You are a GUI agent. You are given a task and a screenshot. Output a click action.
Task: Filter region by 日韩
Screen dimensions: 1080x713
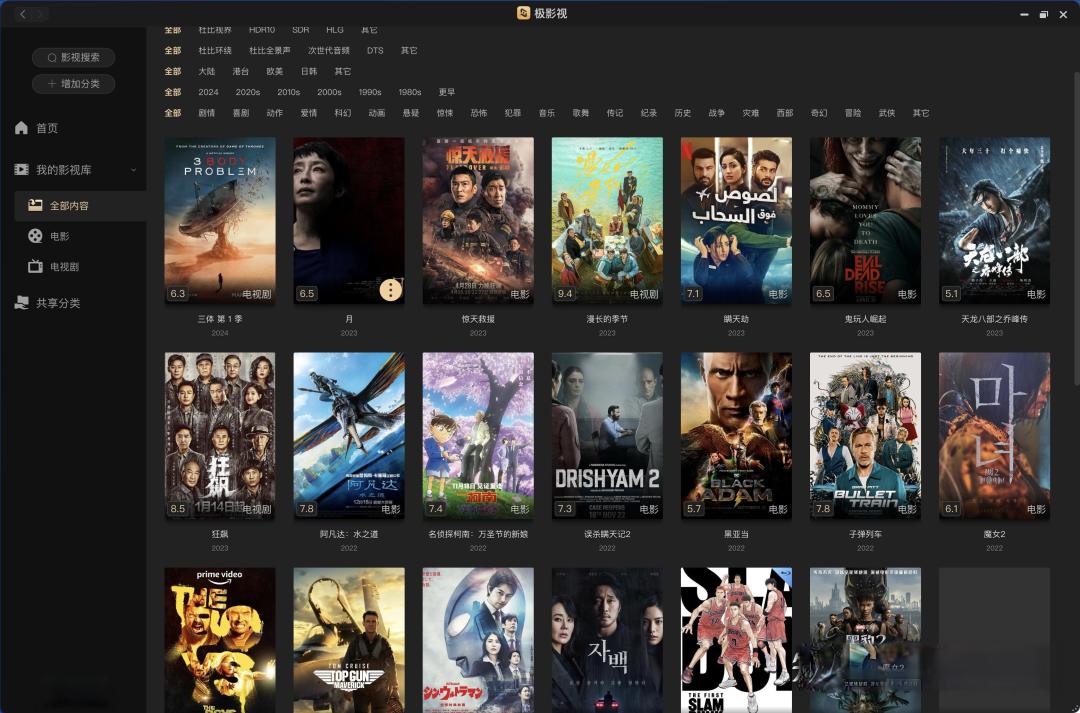tap(309, 71)
